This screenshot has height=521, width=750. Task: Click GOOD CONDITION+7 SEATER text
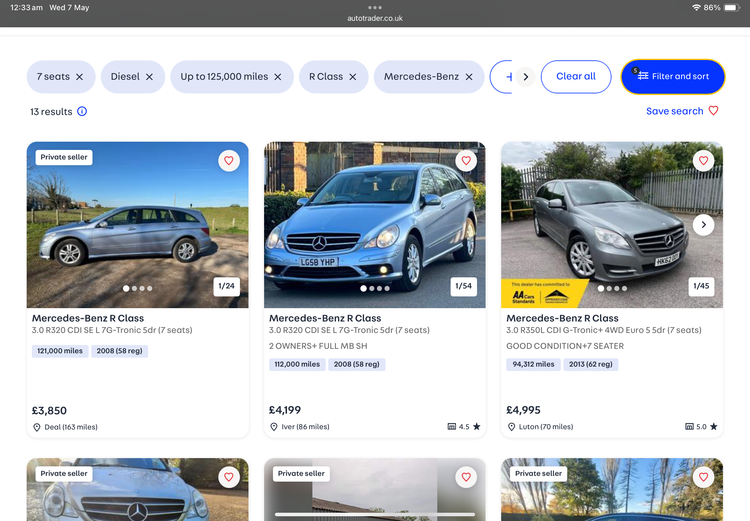click(x=565, y=346)
